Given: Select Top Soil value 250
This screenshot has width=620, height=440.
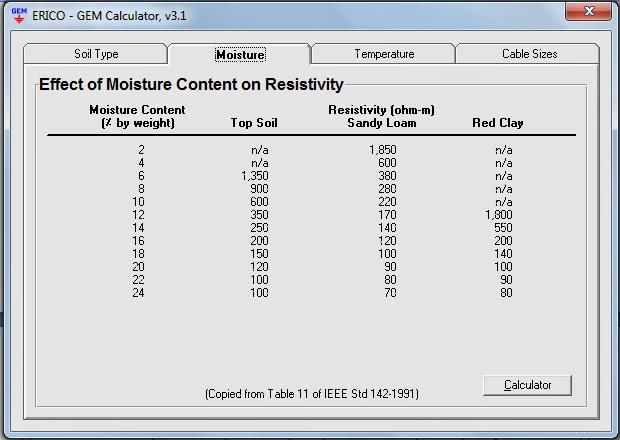Looking at the screenshot, I should click(259, 228).
